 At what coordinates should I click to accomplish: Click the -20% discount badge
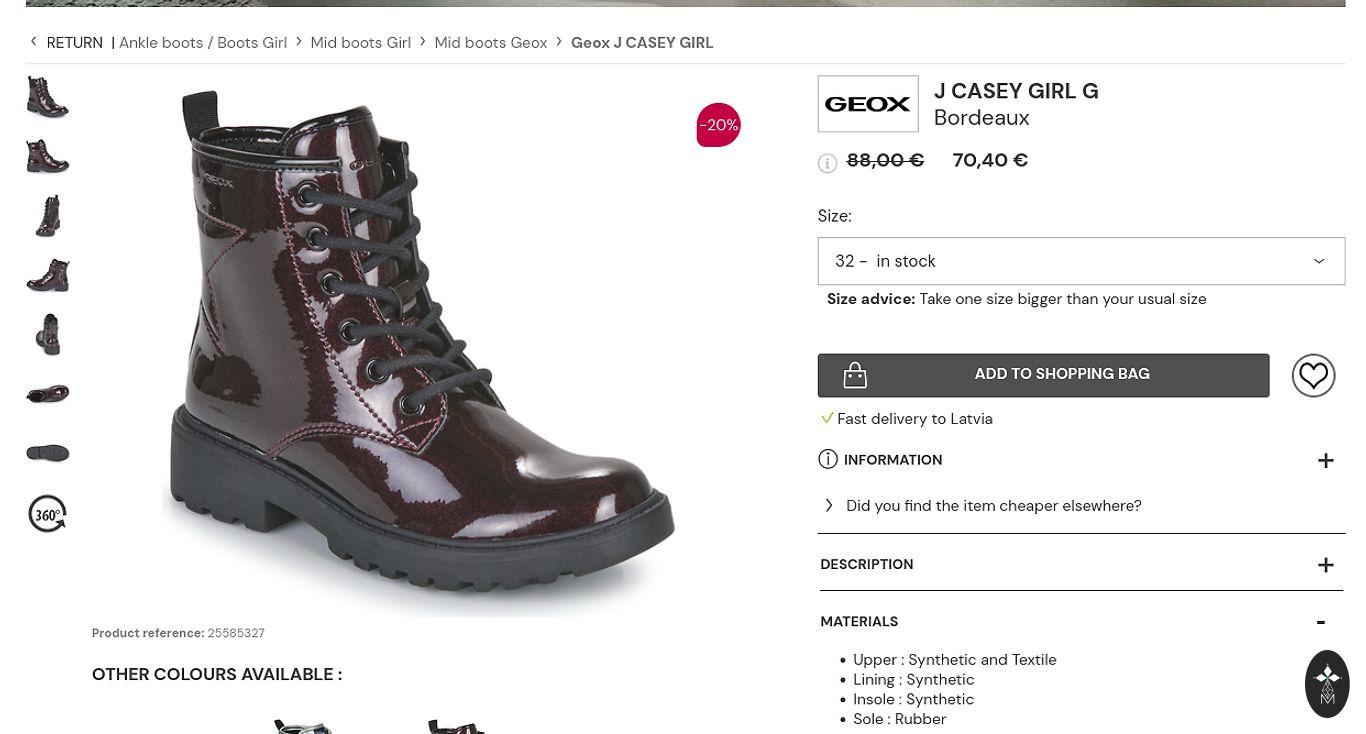click(x=718, y=125)
